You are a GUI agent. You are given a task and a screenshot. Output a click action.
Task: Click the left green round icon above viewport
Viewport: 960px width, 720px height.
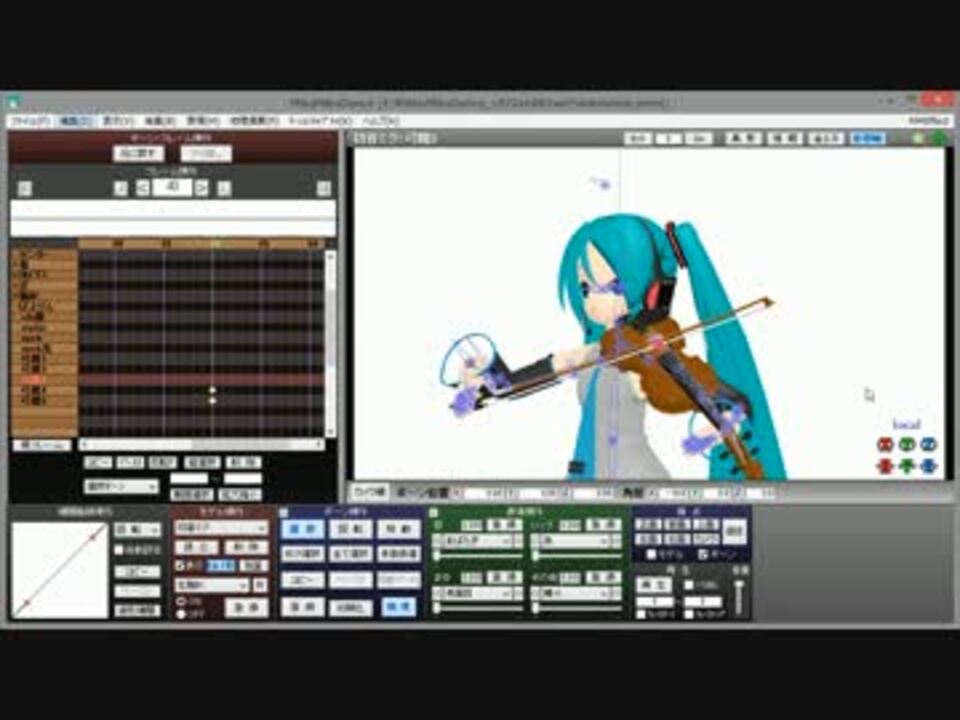[918, 138]
